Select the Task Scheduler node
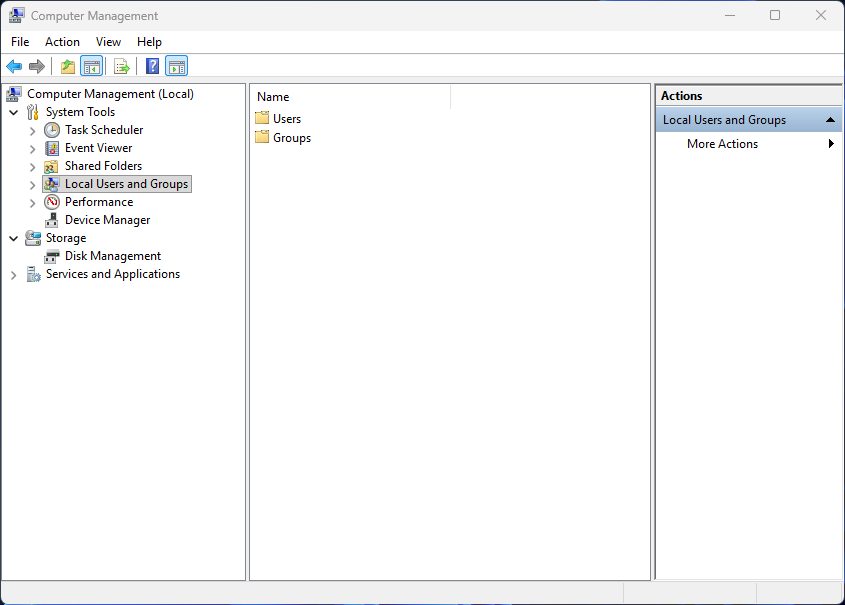 [x=102, y=129]
